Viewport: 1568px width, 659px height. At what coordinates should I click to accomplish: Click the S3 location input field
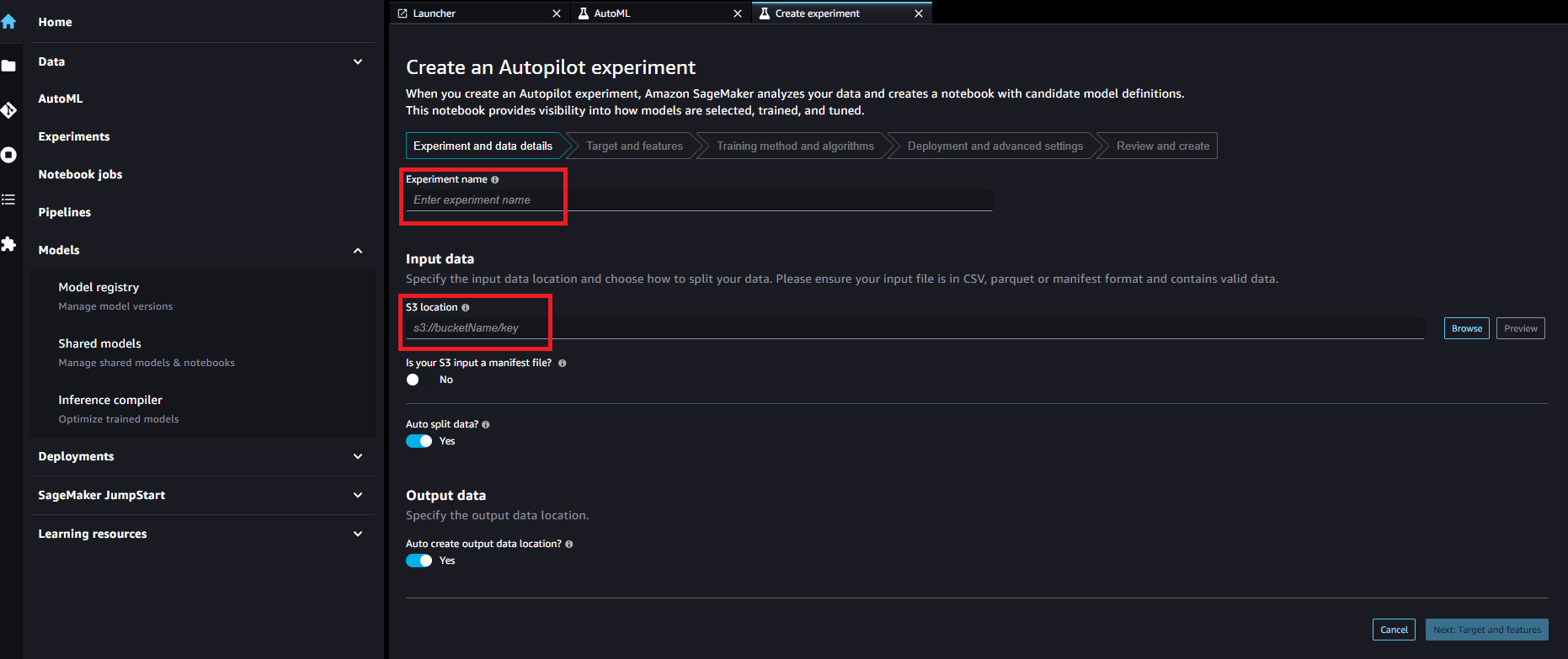(915, 327)
